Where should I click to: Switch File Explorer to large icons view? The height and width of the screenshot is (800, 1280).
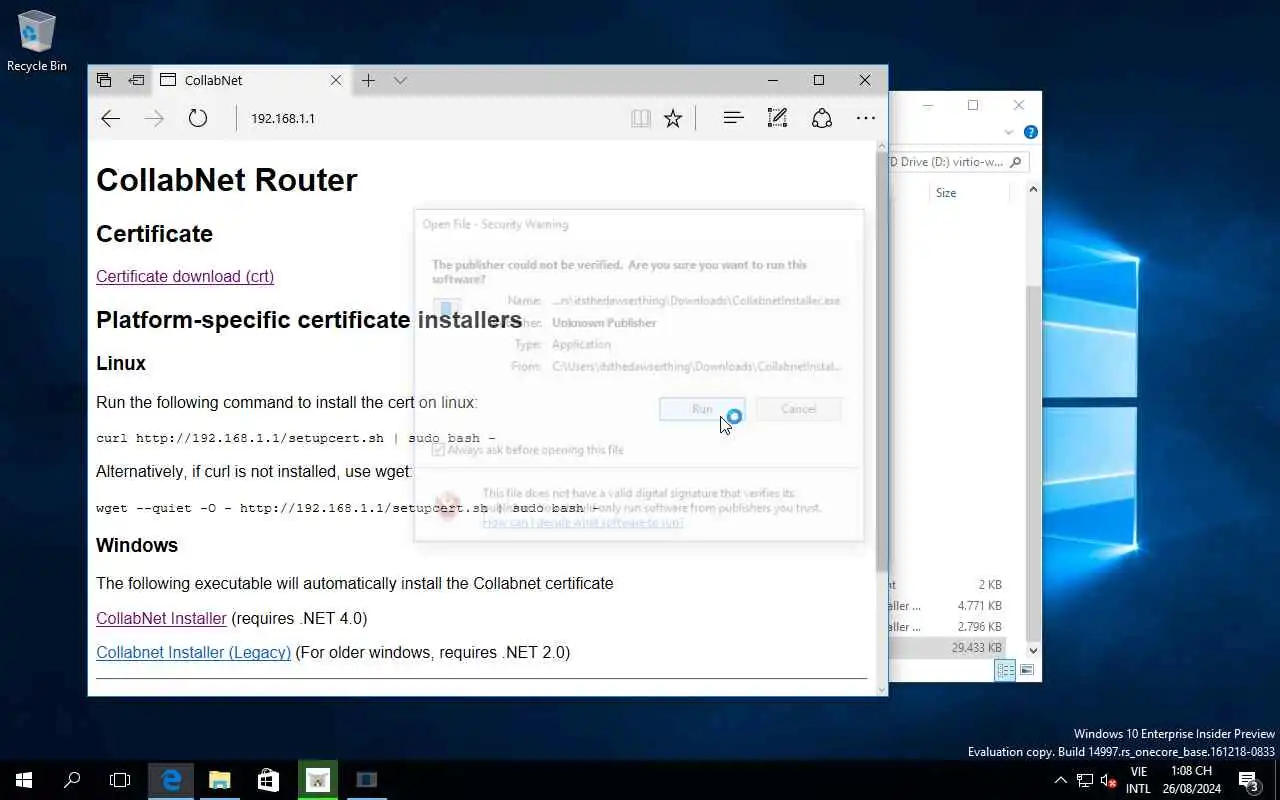point(1027,670)
